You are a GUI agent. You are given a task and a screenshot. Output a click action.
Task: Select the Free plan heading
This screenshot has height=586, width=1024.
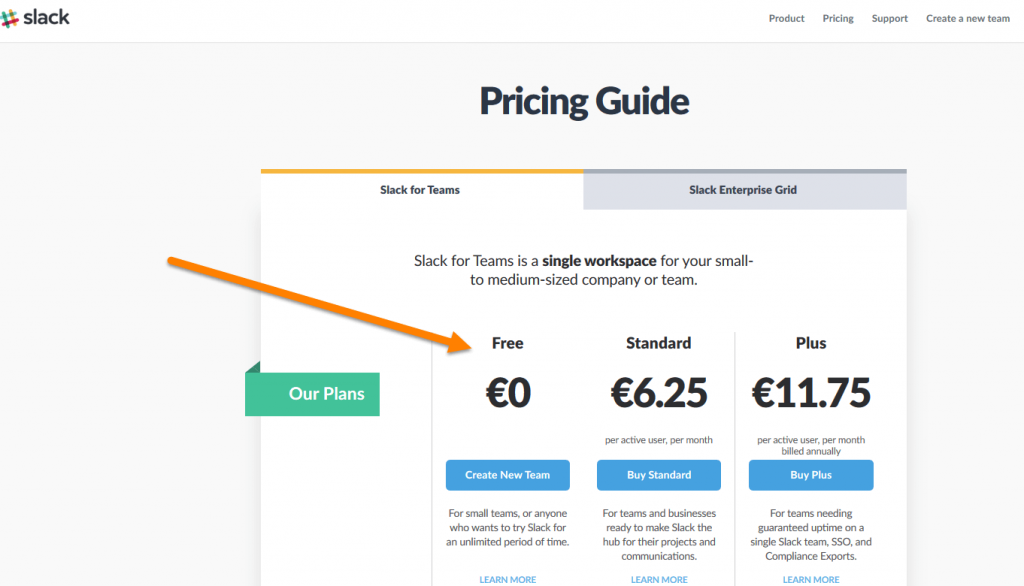507,343
